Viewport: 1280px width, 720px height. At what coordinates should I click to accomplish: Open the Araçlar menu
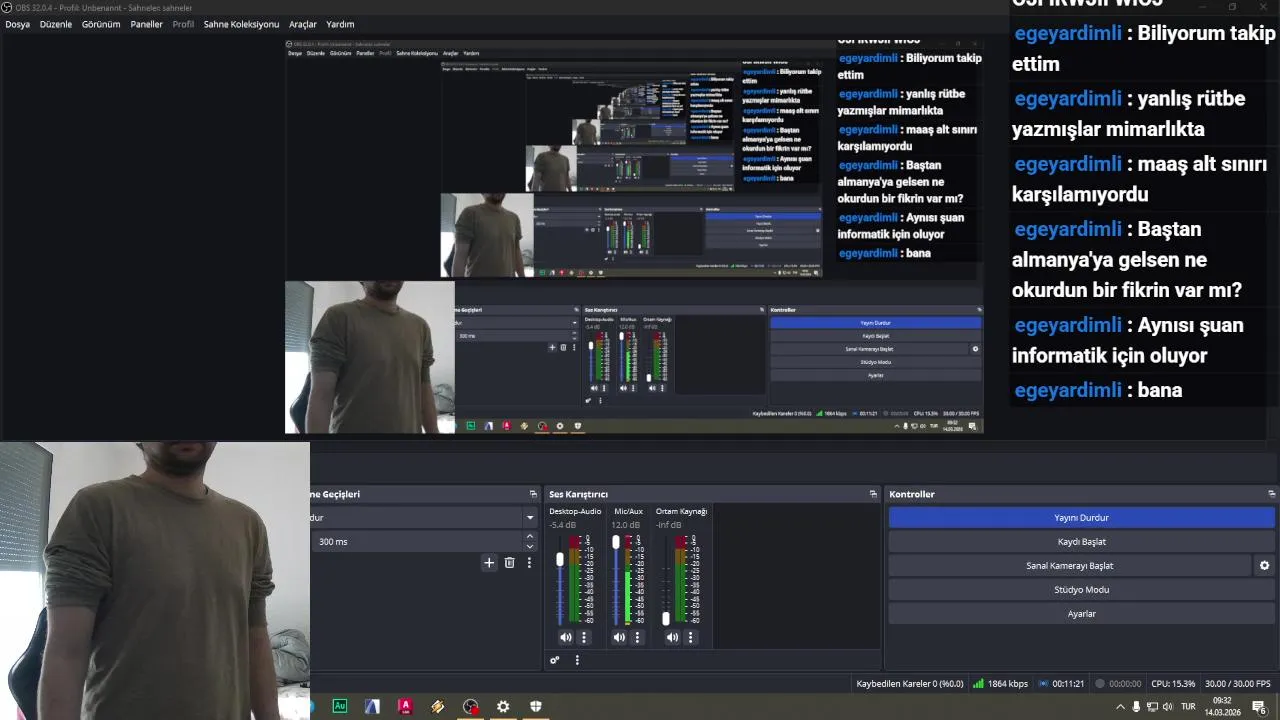pos(303,24)
